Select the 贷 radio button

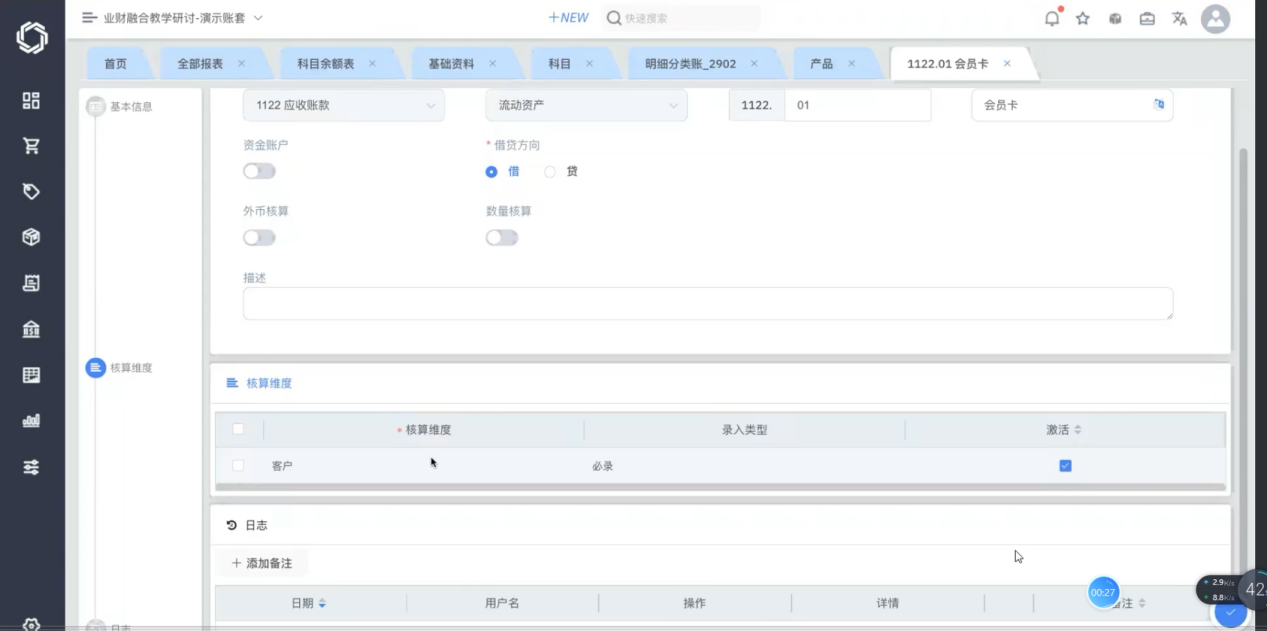pyautogui.click(x=550, y=172)
